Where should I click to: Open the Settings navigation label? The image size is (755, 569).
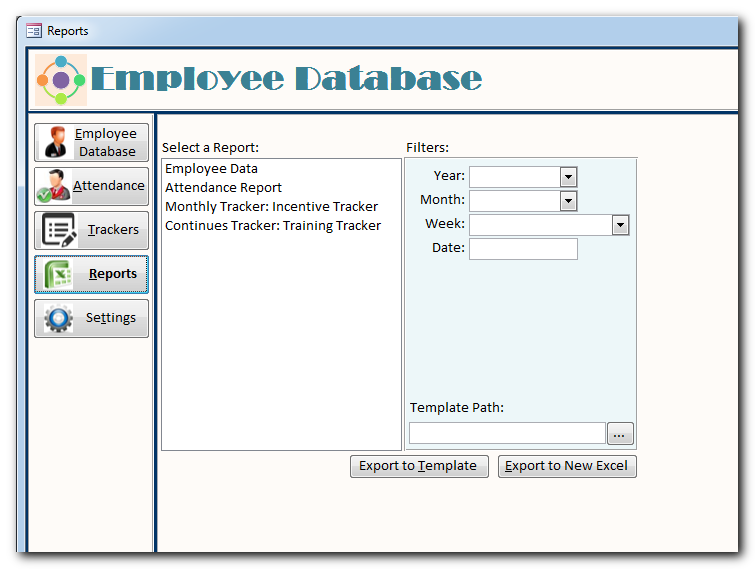pyautogui.click(x=111, y=318)
